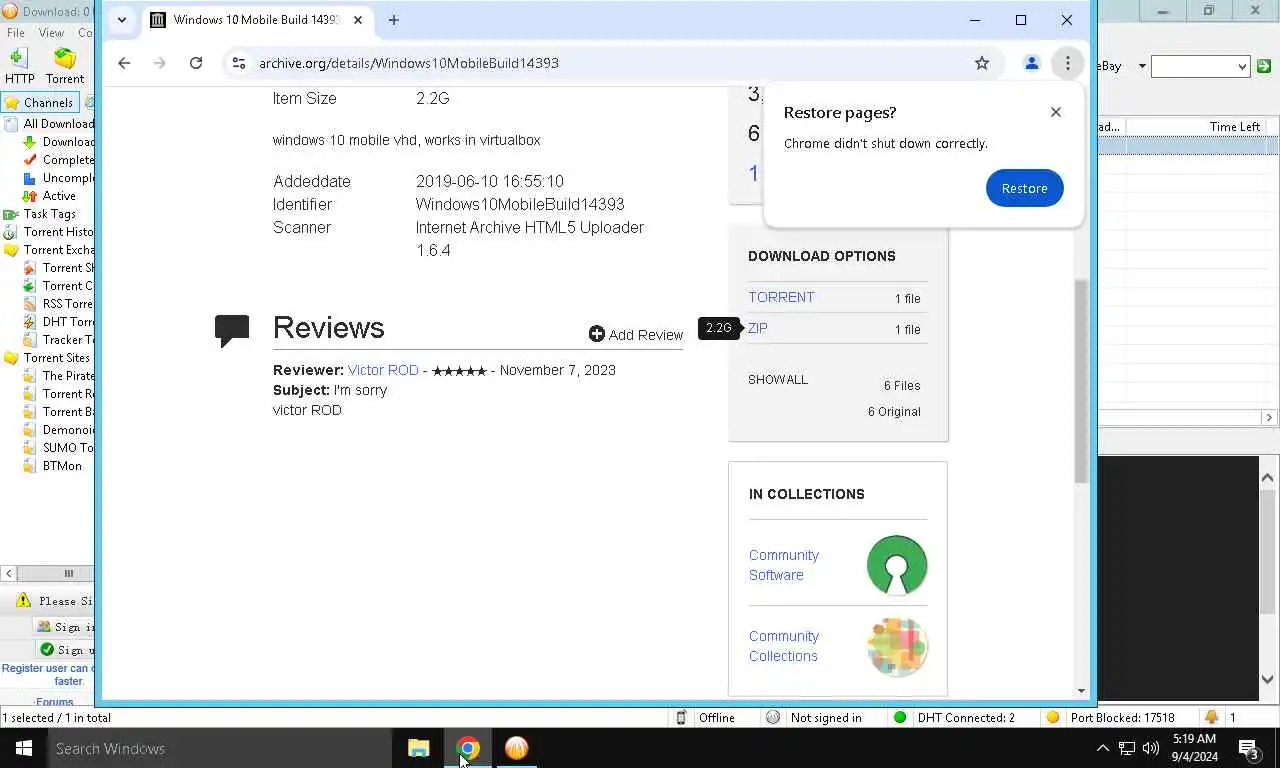Select the Windows 10 Mobile Build 14393 tab
Viewport: 1280px width, 768px height.
(257, 20)
